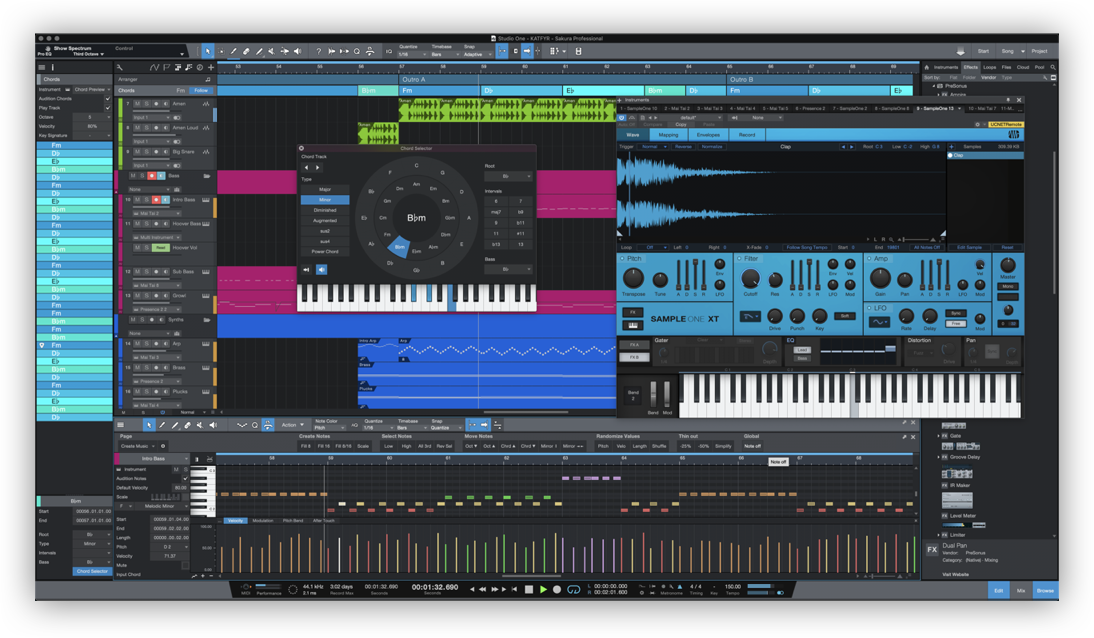
Task: Toggle the Play Track checkbox
Action: pos(107,108)
